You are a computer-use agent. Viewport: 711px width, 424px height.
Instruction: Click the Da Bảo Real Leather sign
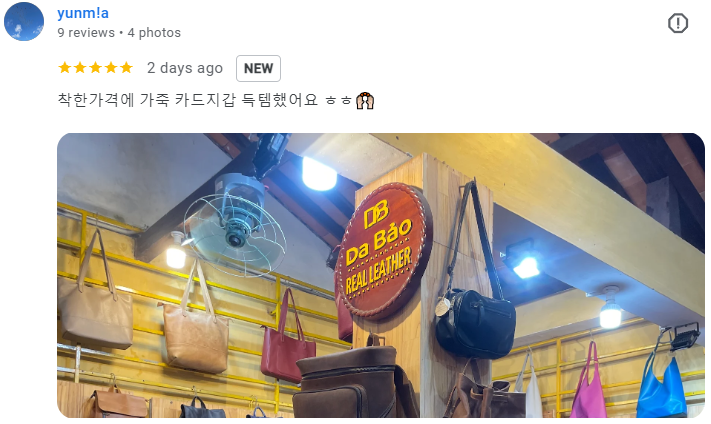pos(383,251)
